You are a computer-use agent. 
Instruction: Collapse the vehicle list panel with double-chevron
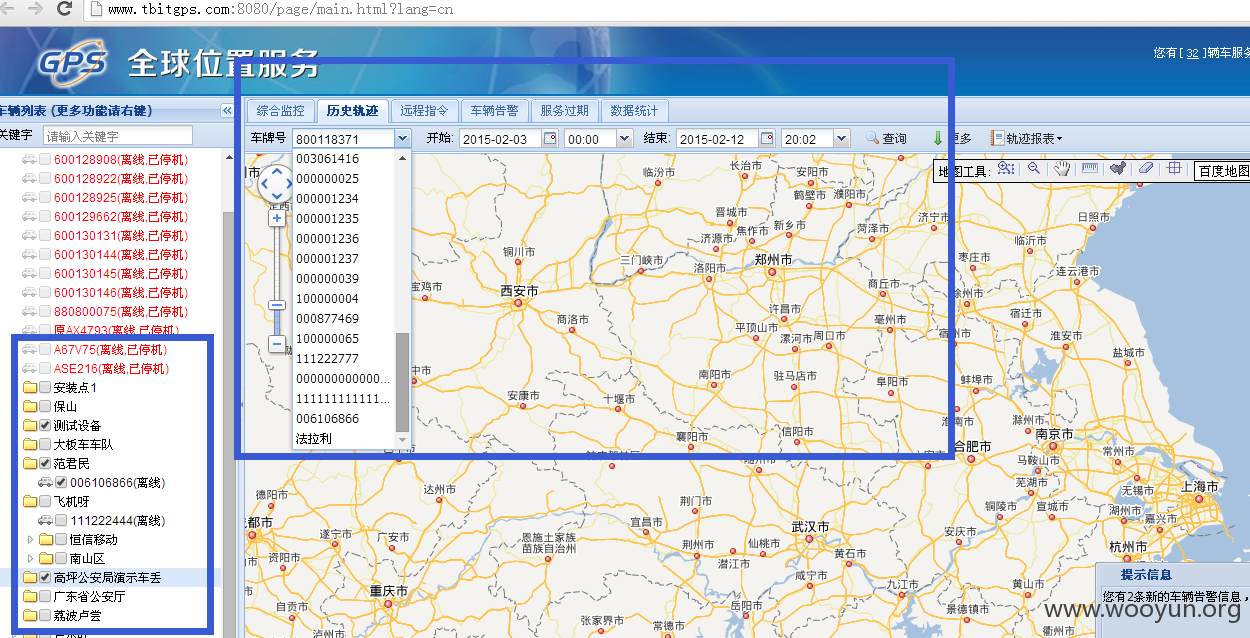227,111
